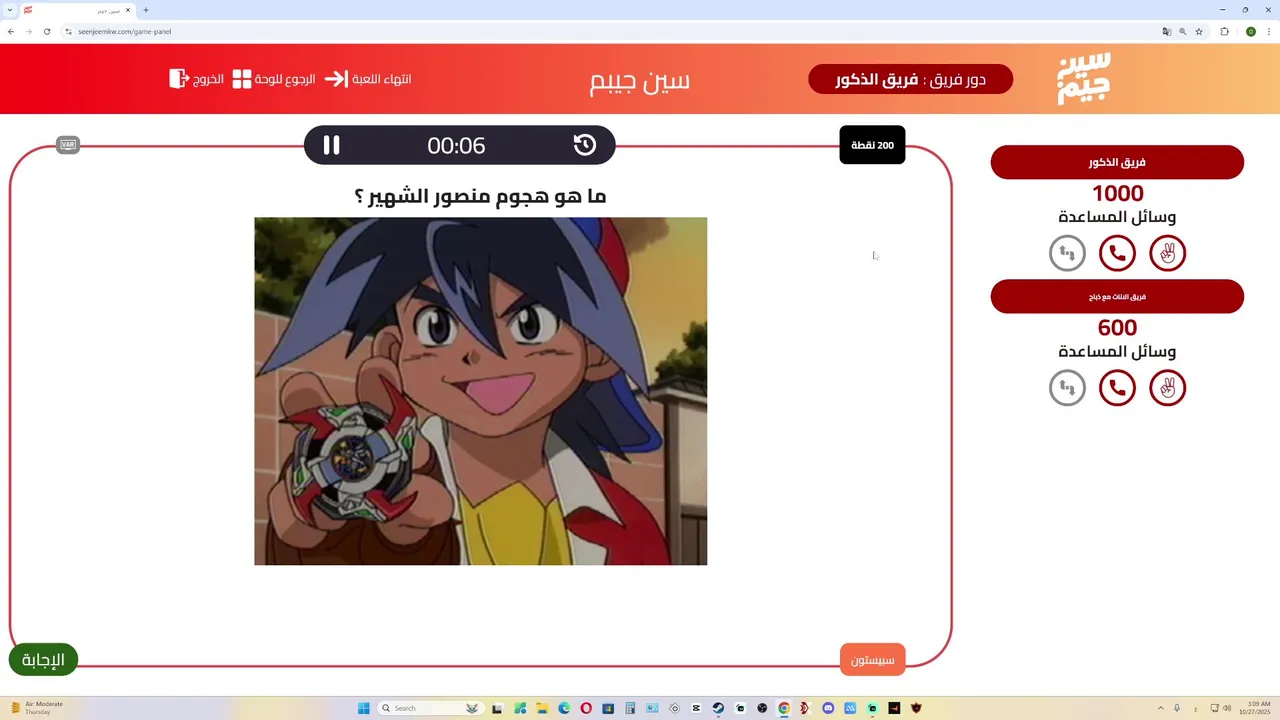Screen dimensions: 1280x720
Task: Open a new browser tab with the plus
Action: click(146, 10)
